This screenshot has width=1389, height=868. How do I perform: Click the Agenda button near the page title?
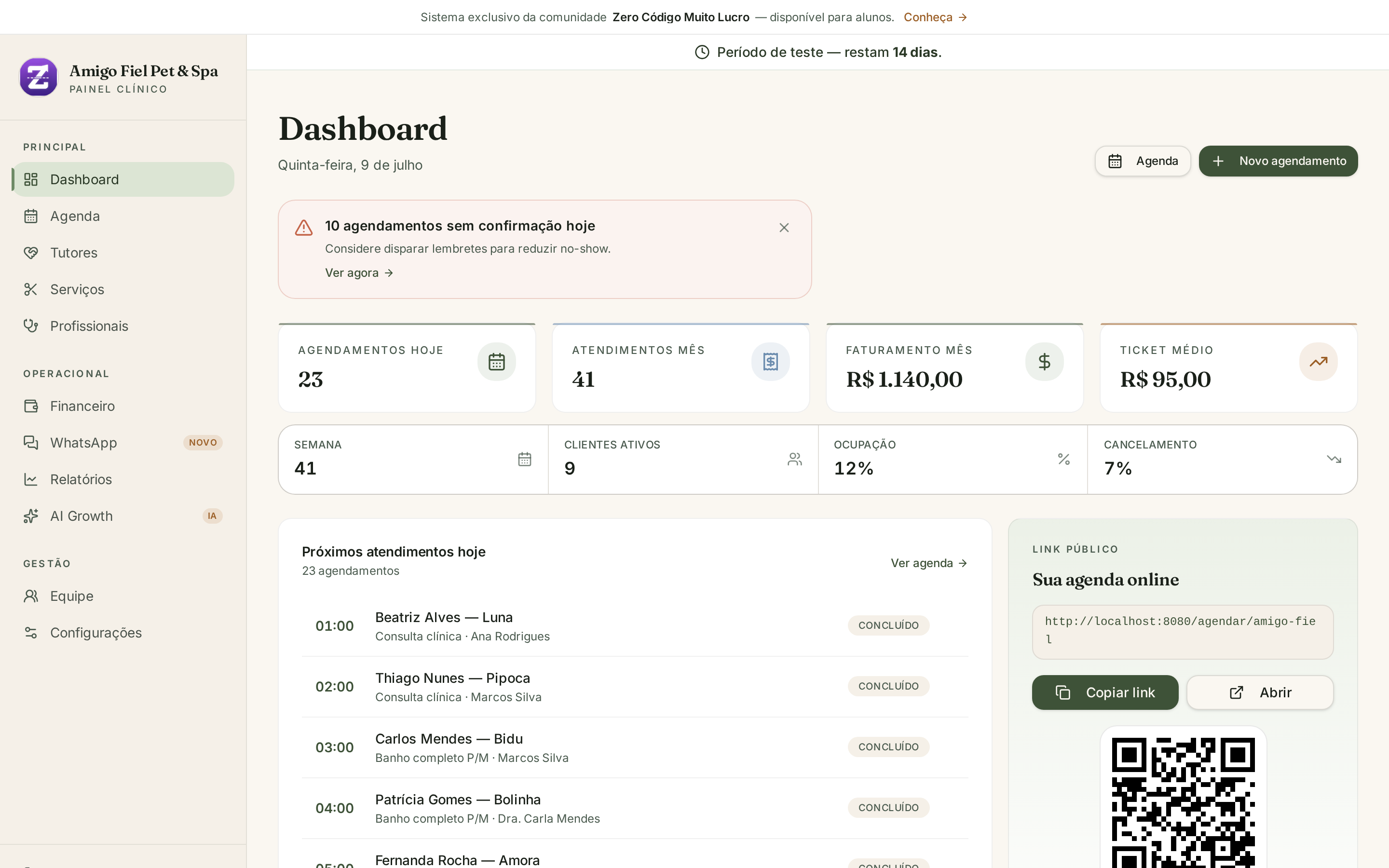pyautogui.click(x=1142, y=161)
